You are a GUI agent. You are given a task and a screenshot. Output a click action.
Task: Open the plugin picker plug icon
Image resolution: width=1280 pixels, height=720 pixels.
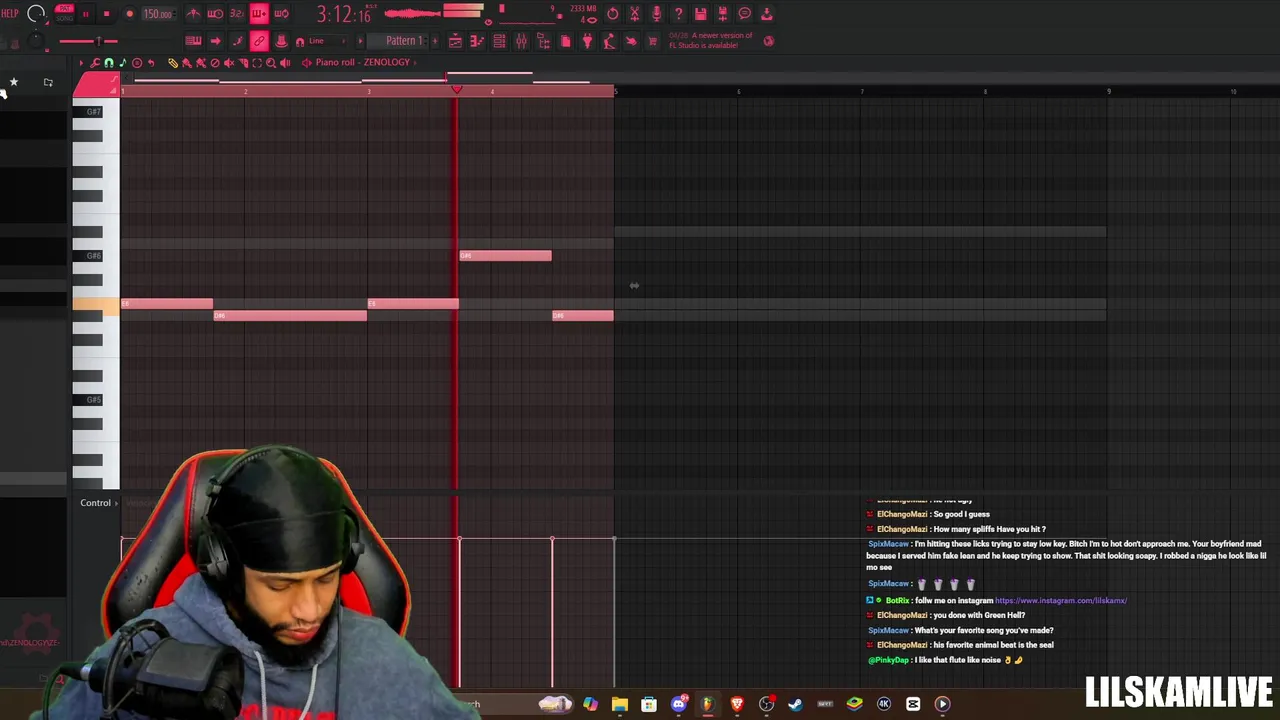(587, 41)
